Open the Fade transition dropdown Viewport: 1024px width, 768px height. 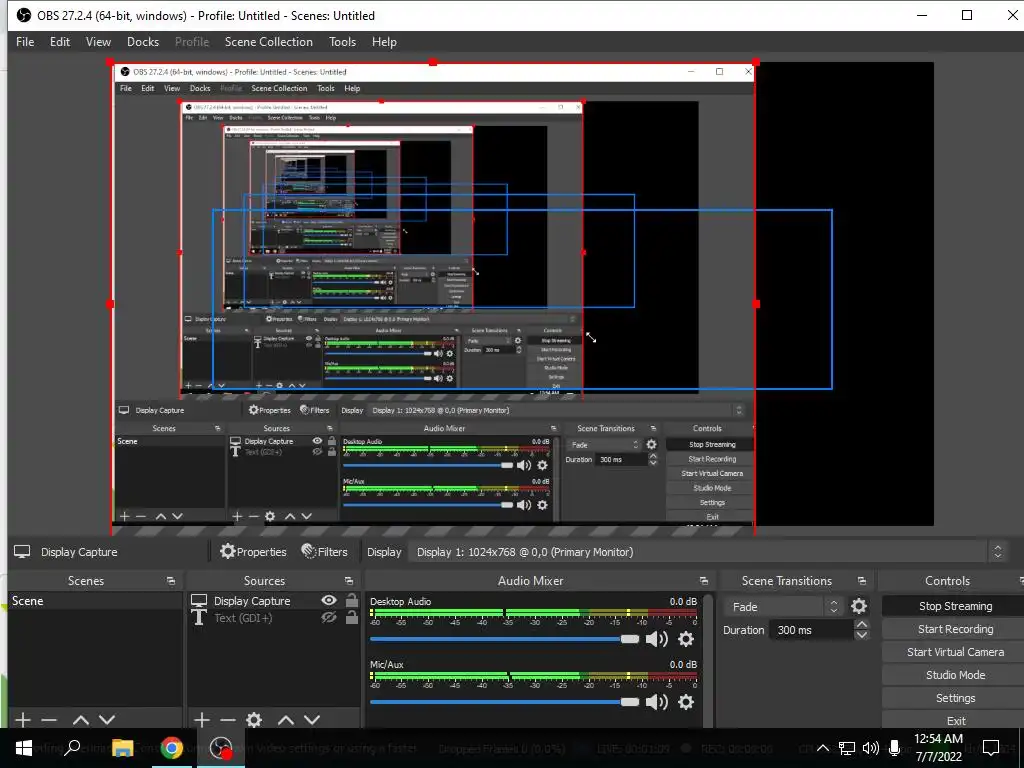[x=782, y=607]
